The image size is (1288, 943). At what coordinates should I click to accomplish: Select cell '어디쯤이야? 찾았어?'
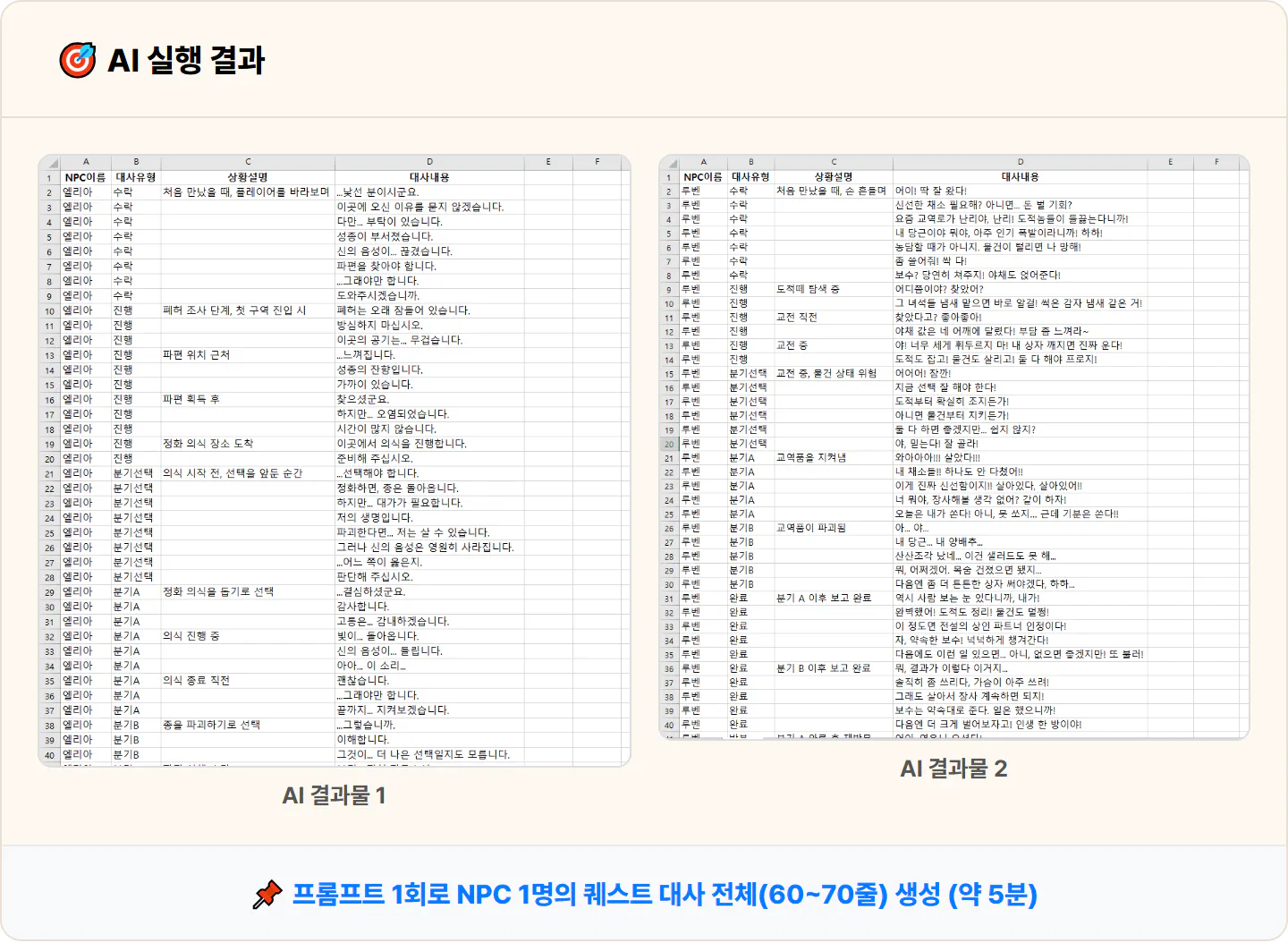point(1021,289)
